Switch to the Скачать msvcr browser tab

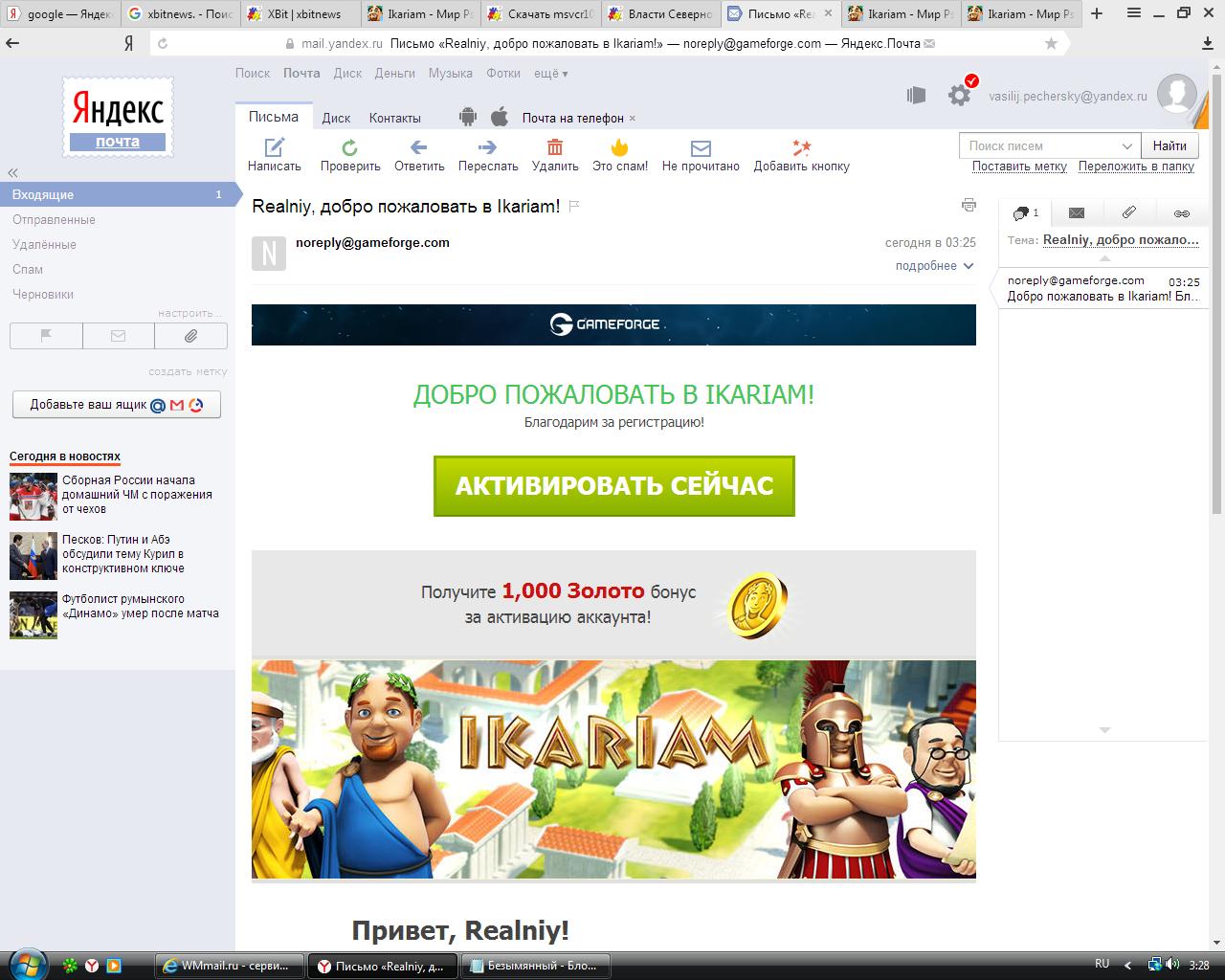pyautogui.click(x=542, y=13)
